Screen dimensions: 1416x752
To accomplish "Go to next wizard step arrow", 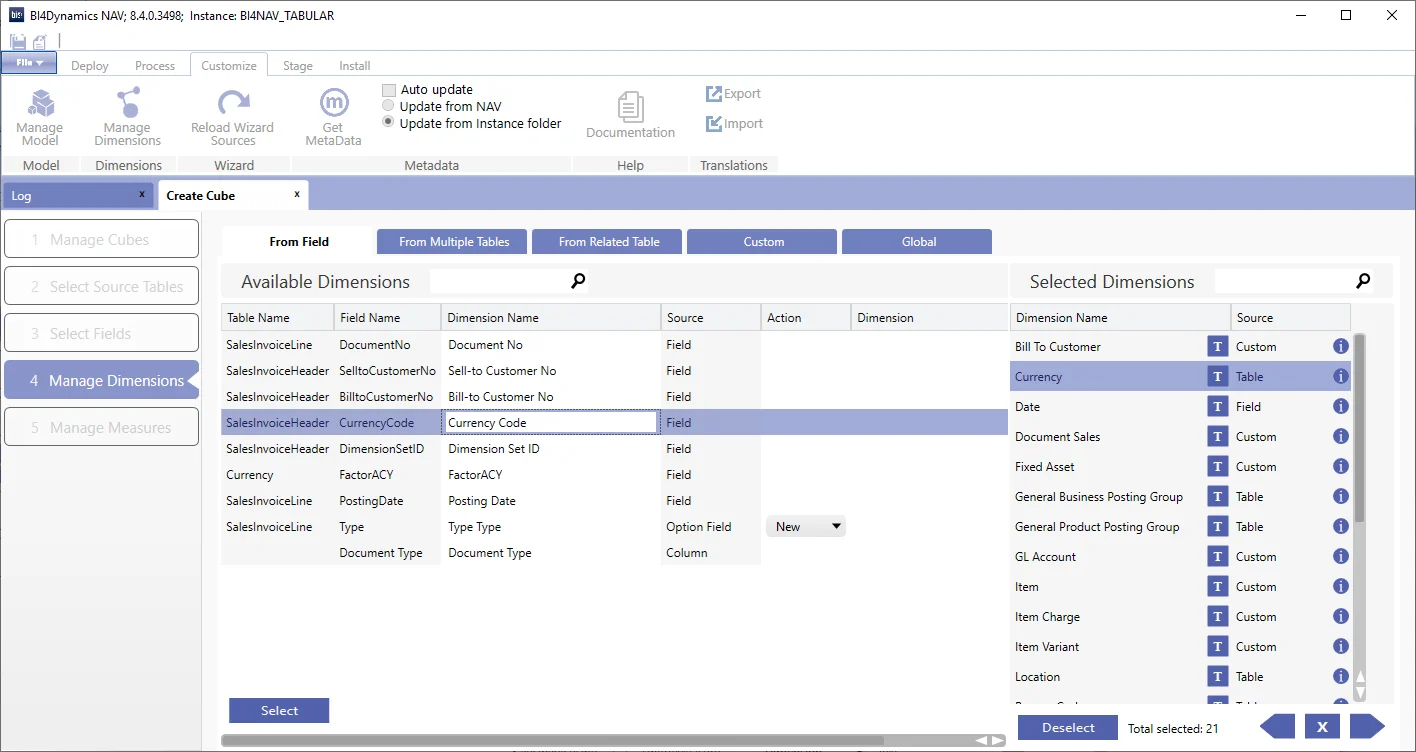I will pyautogui.click(x=1368, y=727).
